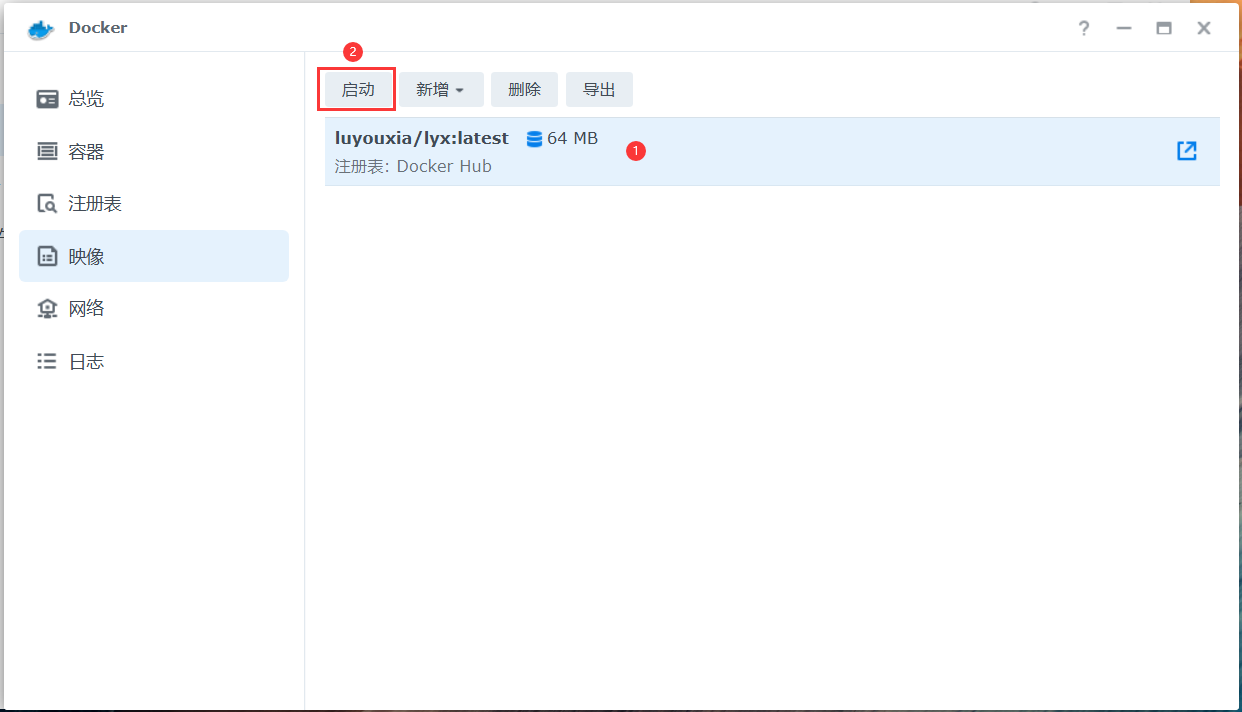
Task: Click the 总览 overview sidebar icon
Action: [x=47, y=99]
